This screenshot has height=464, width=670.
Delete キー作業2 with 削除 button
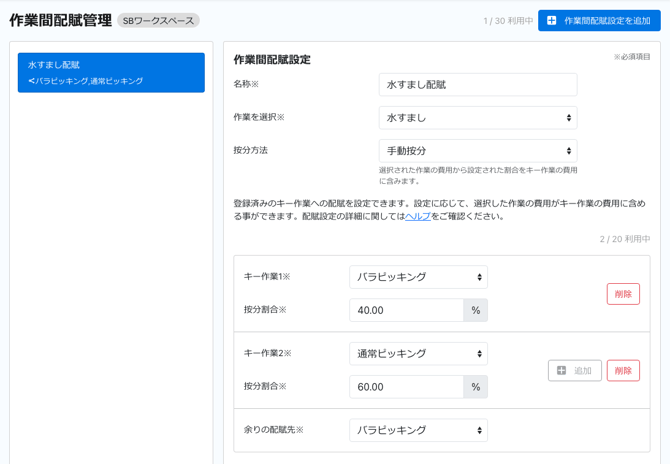[x=623, y=371]
